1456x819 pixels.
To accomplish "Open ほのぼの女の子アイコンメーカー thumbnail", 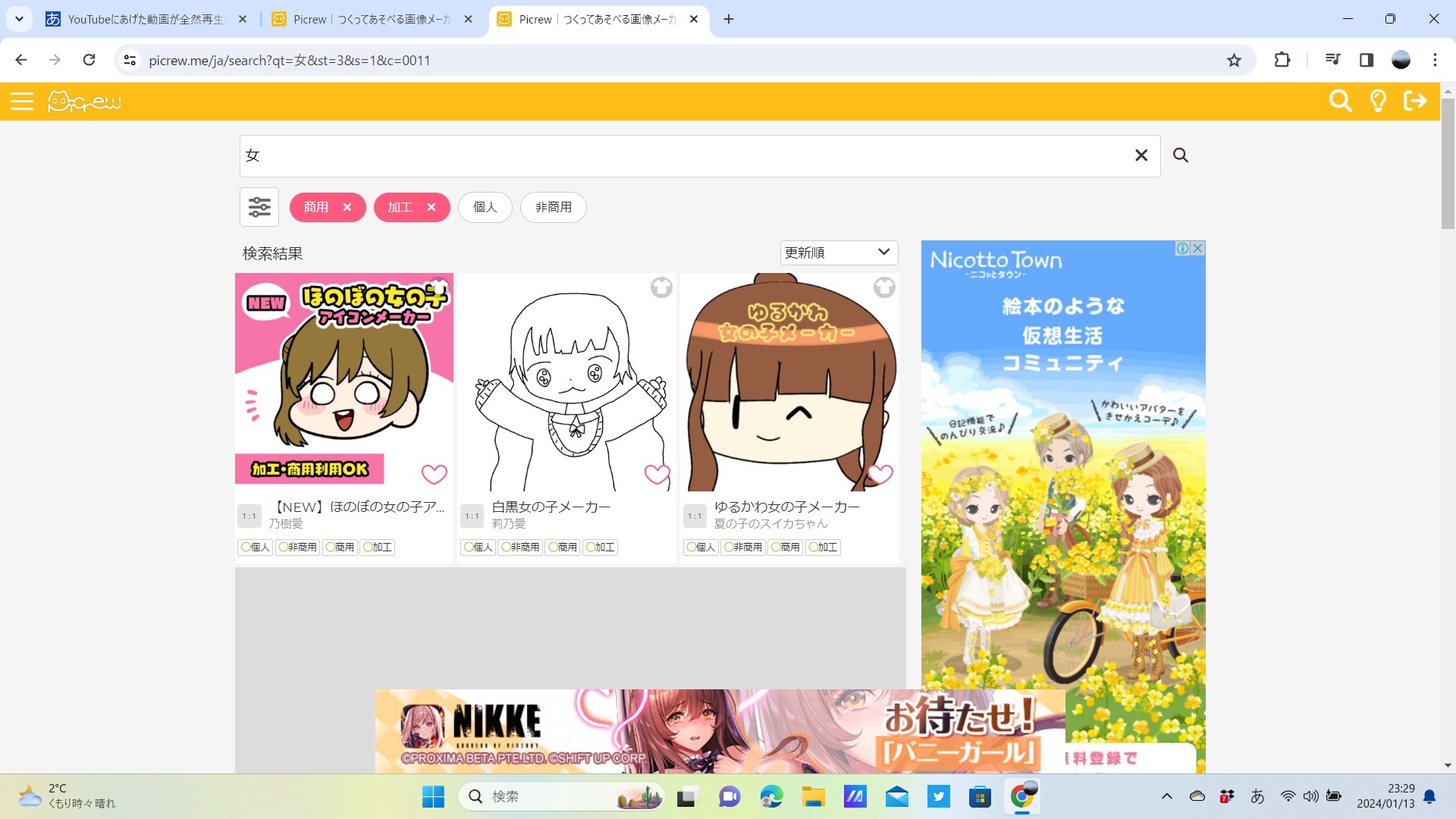I will [x=344, y=381].
